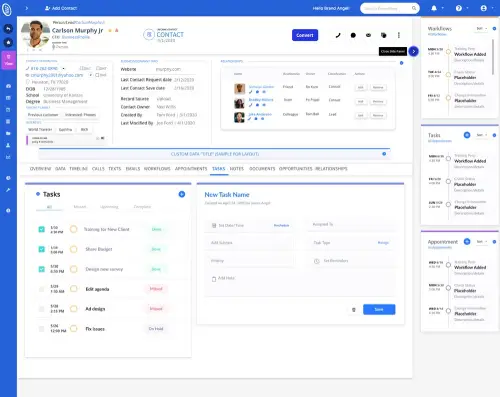Switch to the Notes tab
This screenshot has height=397, width=500.
237,169
